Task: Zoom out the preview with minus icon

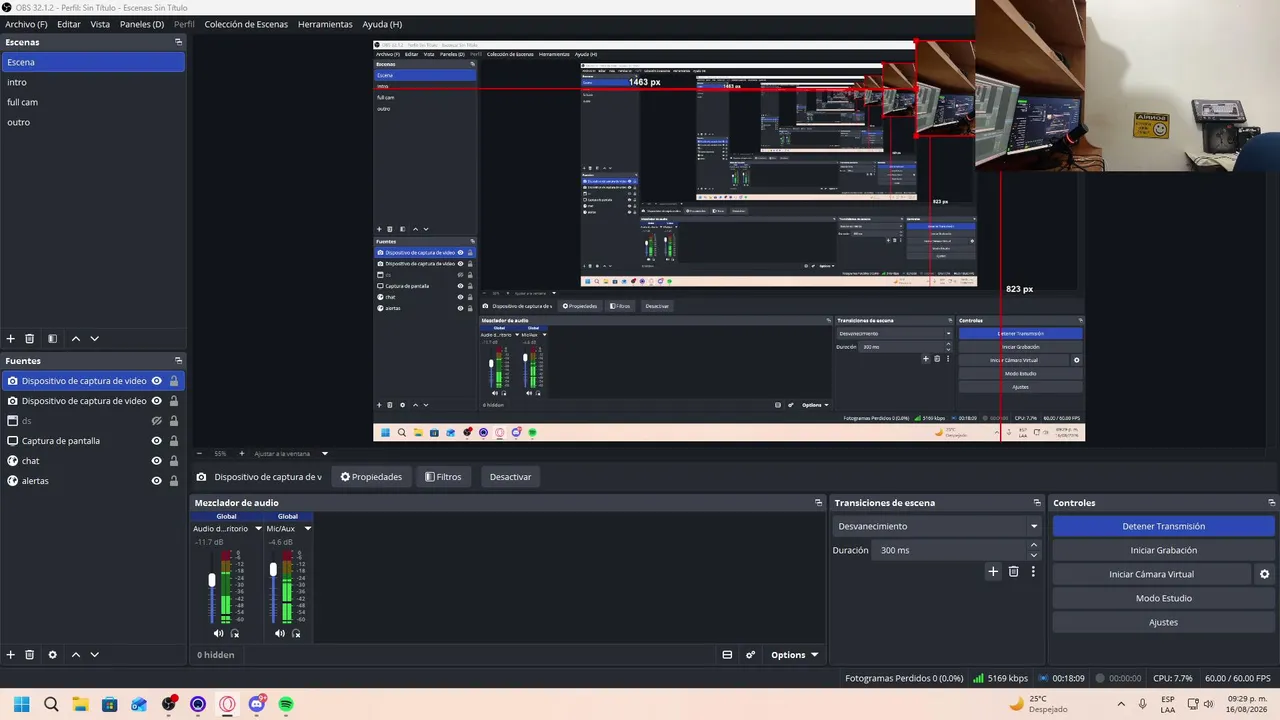Action: click(x=199, y=454)
